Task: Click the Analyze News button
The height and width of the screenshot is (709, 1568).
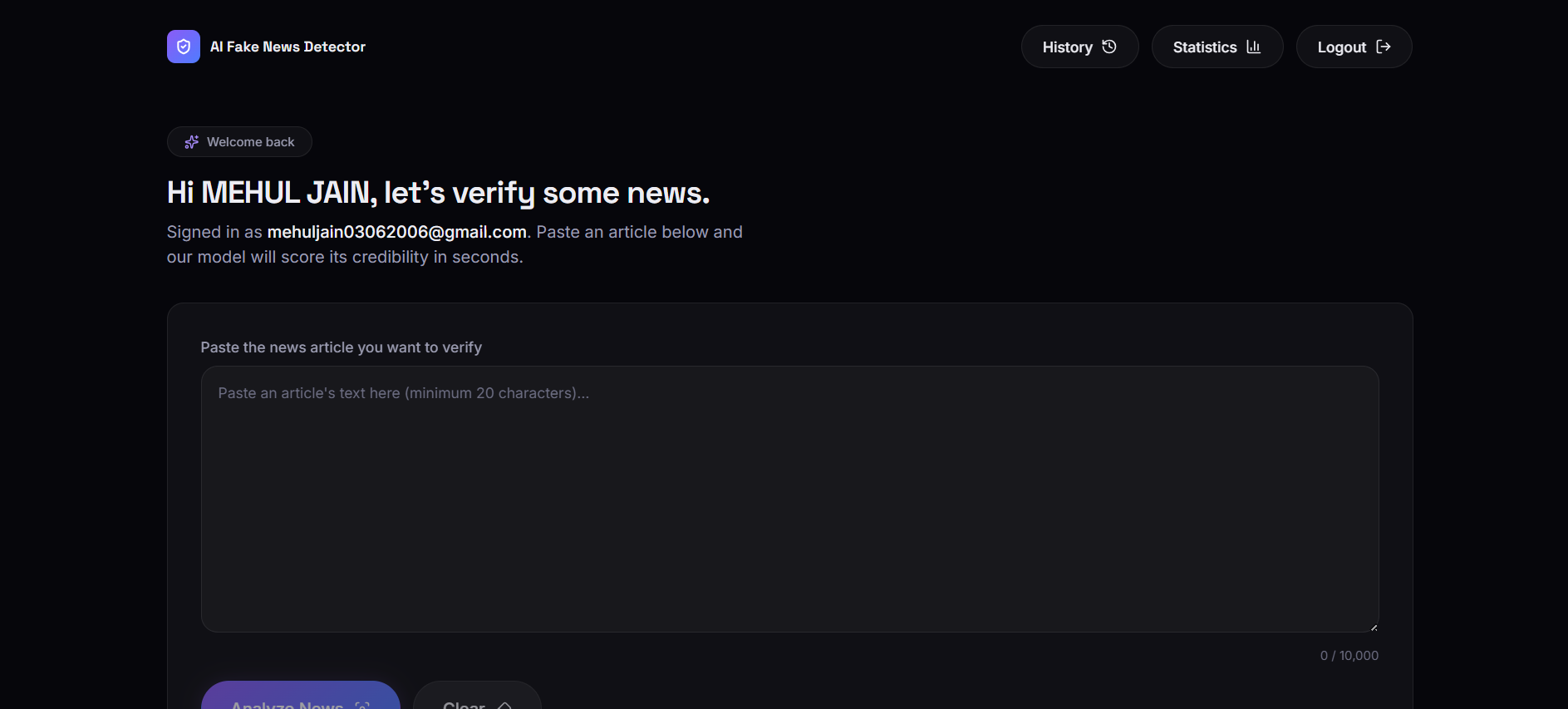Action: (x=301, y=696)
